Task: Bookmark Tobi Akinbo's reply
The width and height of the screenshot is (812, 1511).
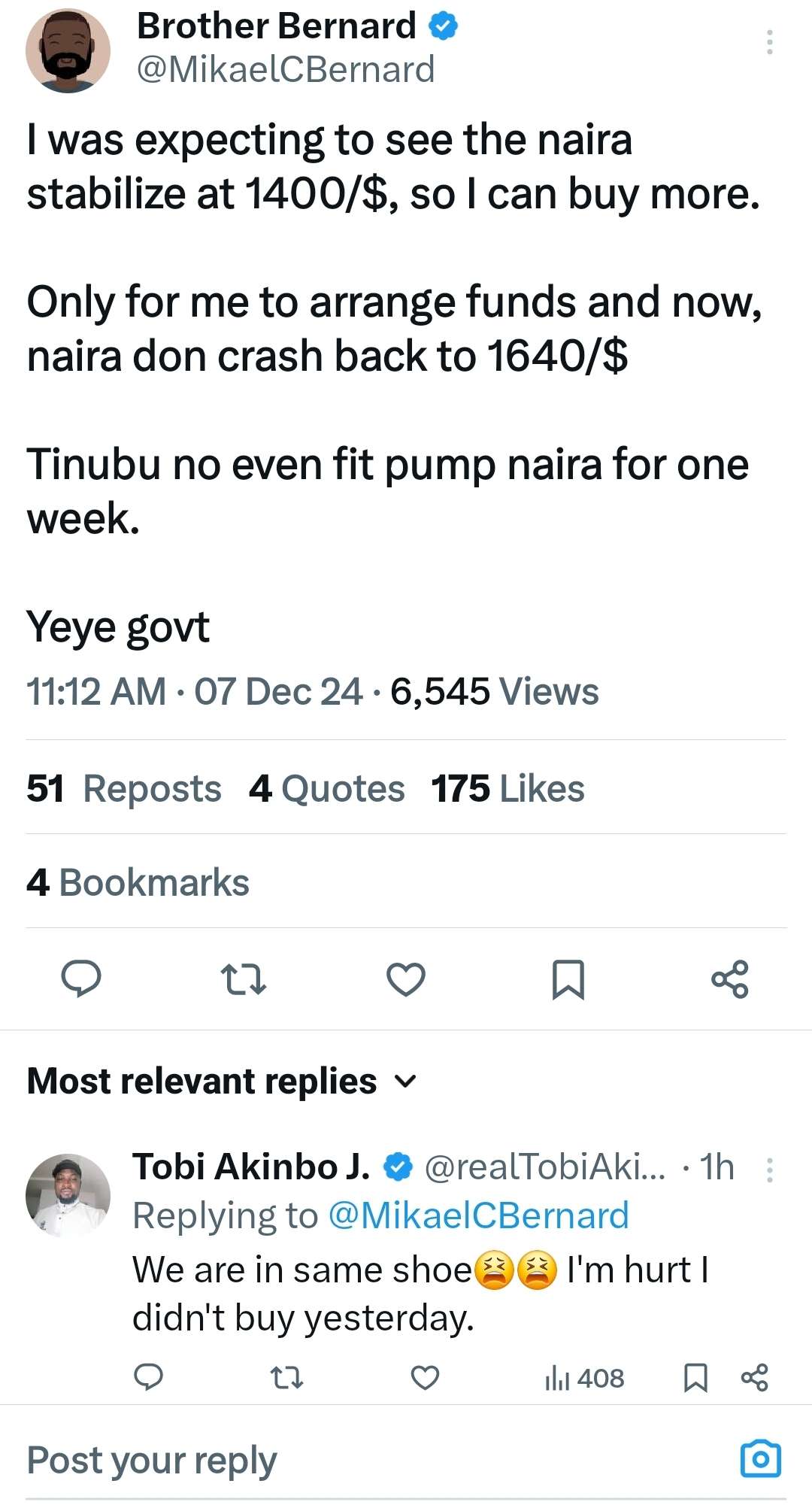Action: tap(695, 1377)
